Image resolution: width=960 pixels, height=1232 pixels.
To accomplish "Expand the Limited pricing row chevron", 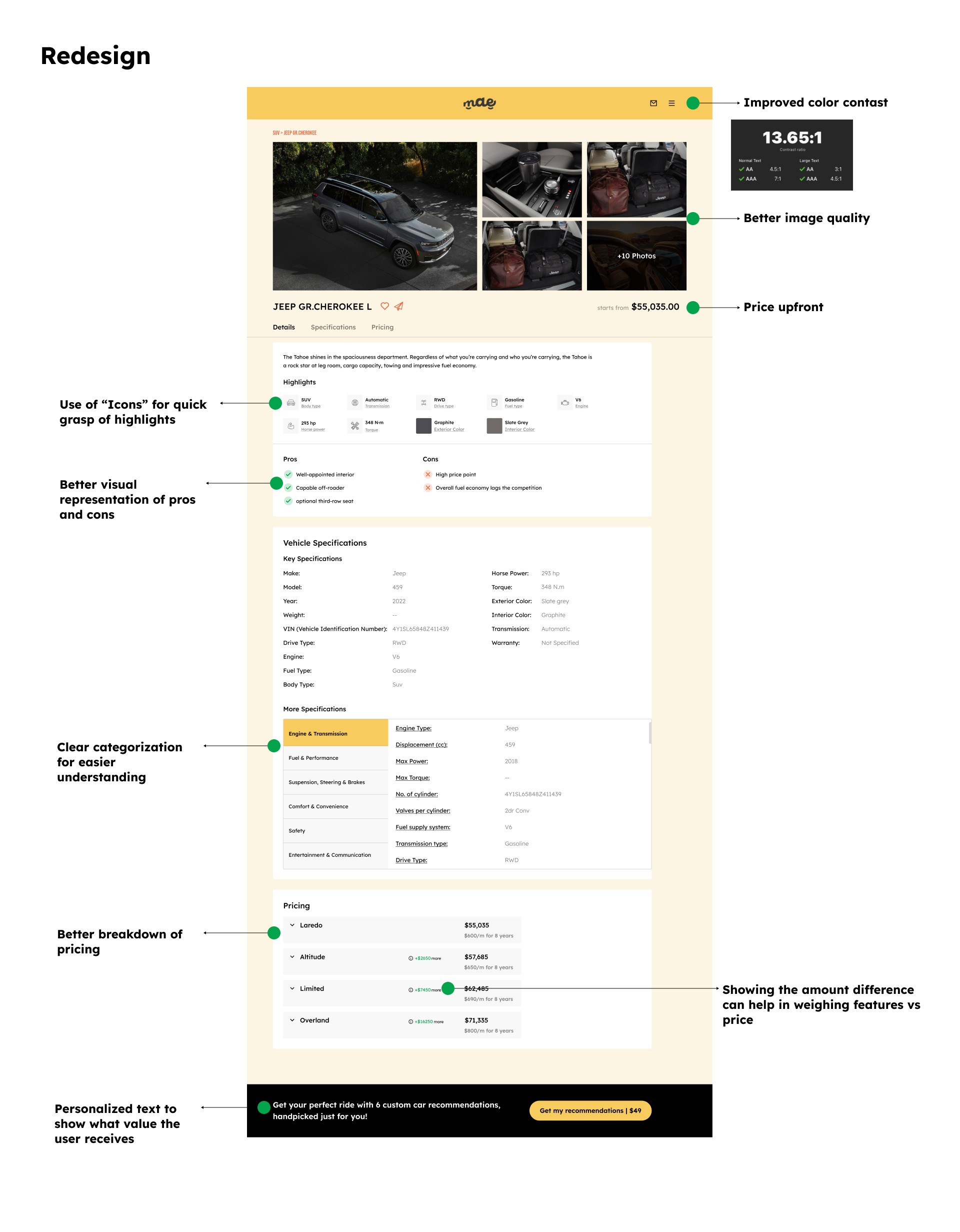I will pyautogui.click(x=292, y=988).
